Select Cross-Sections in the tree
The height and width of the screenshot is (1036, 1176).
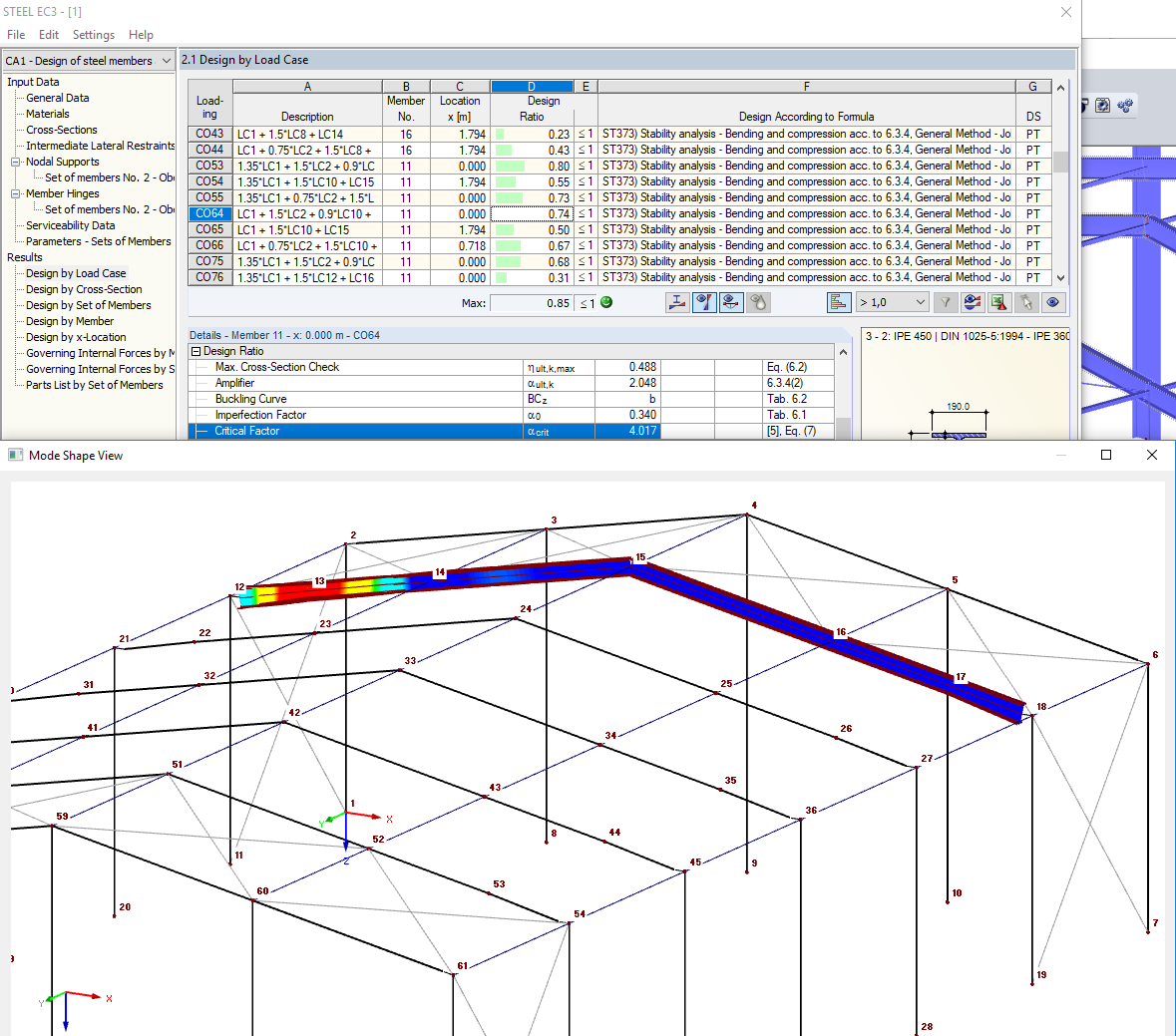pyautogui.click(x=62, y=130)
